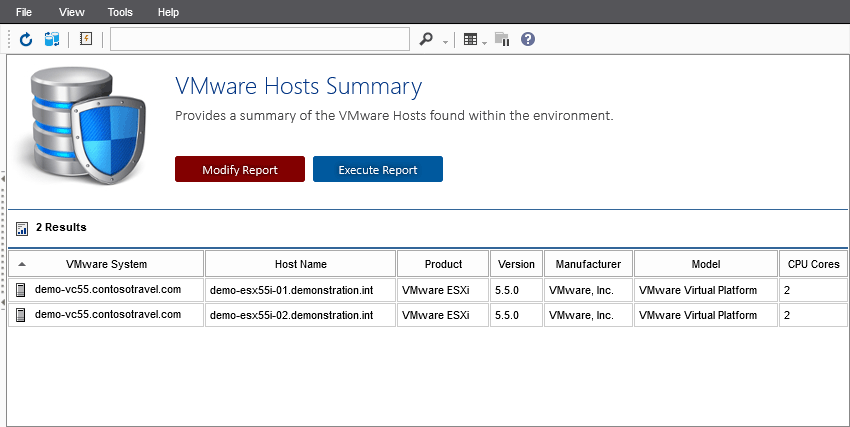Image resolution: width=850 pixels, height=427 pixels.
Task: Click demo-vc55.contosotravel.com in the esx55i-02 row
Action: pyautogui.click(x=108, y=314)
